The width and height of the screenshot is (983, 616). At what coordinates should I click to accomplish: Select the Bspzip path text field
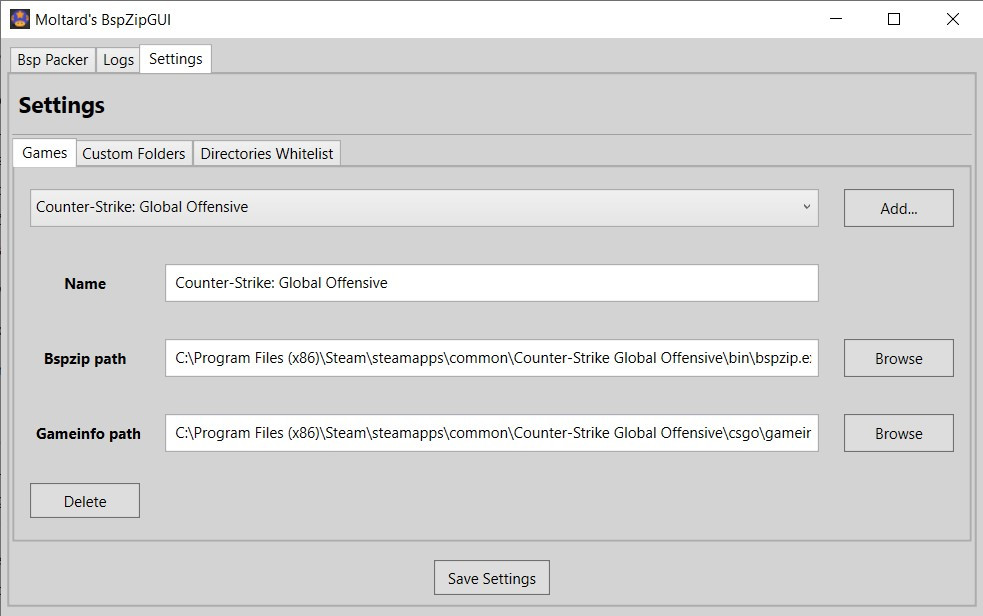491,358
